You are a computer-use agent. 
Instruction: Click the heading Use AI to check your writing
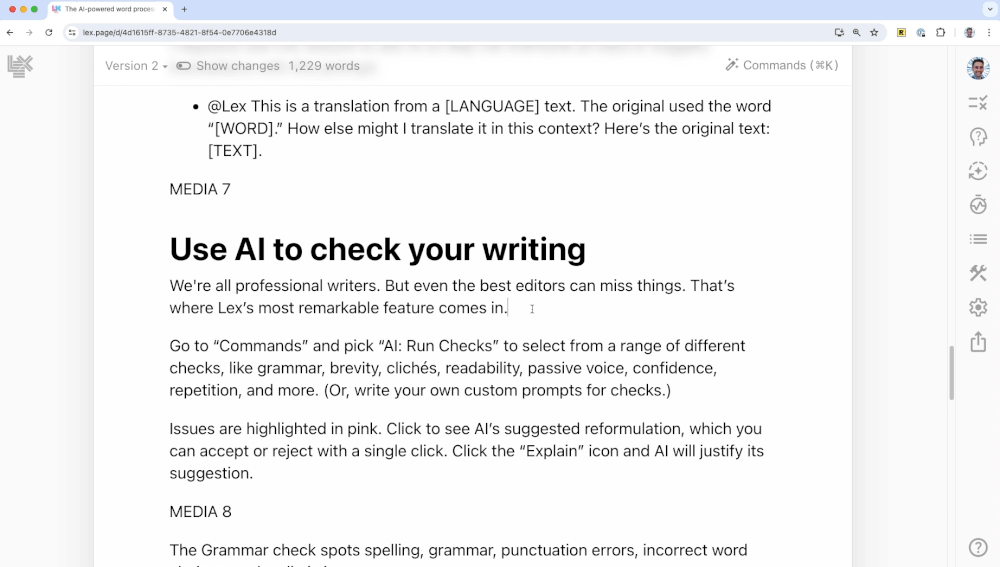coord(378,249)
